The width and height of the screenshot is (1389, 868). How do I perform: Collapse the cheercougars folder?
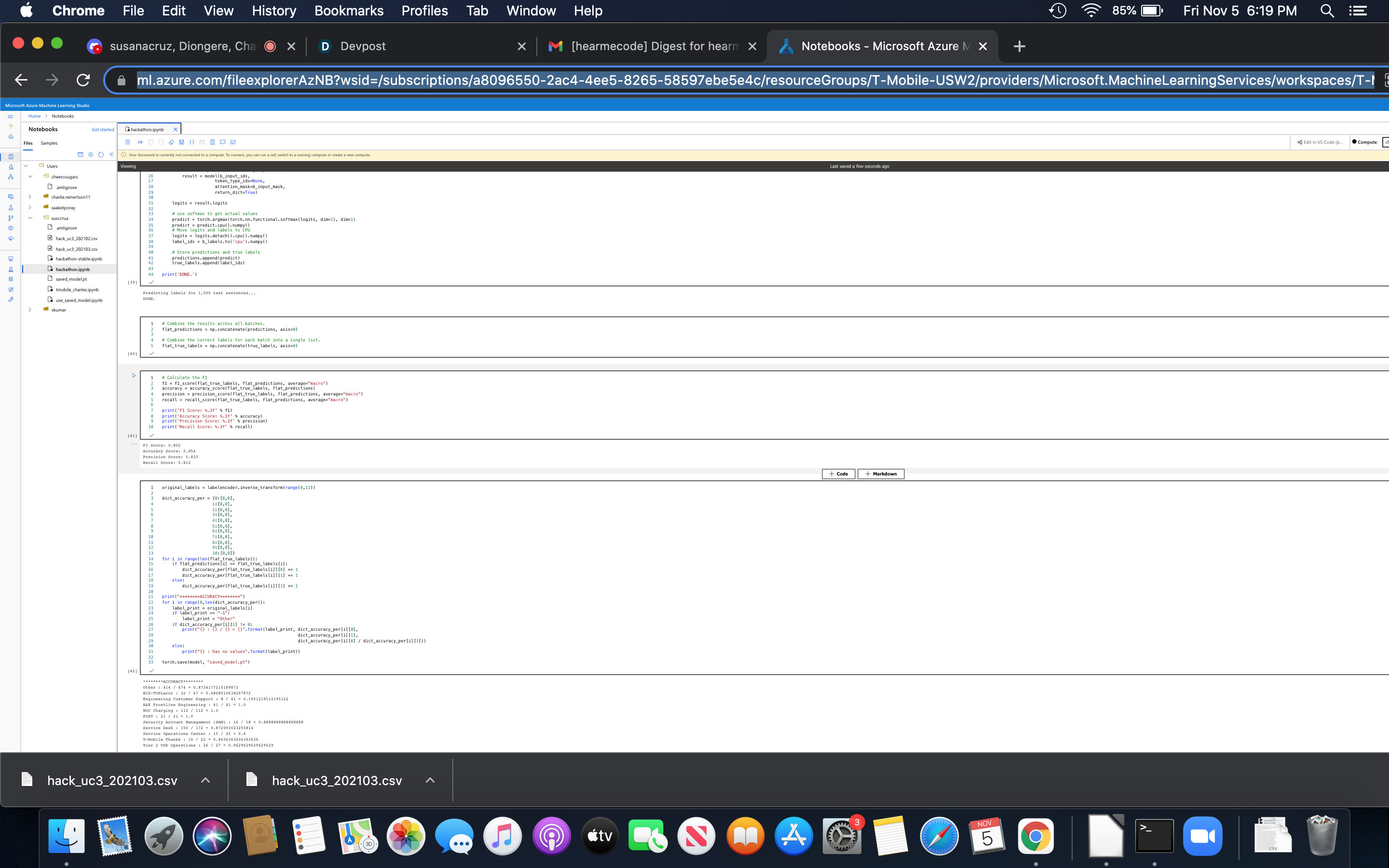point(30,177)
